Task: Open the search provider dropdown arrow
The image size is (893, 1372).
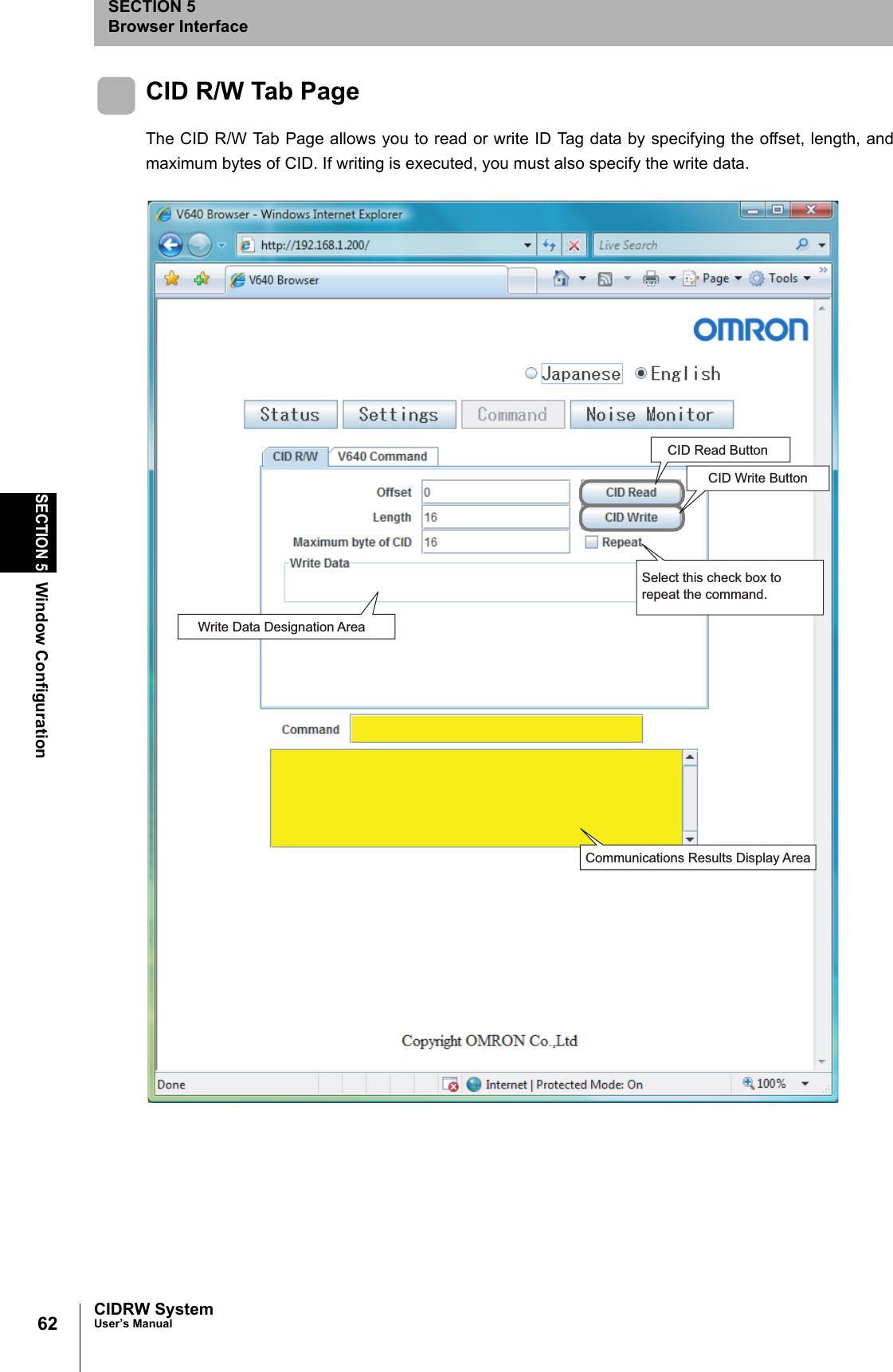Action: [x=822, y=245]
